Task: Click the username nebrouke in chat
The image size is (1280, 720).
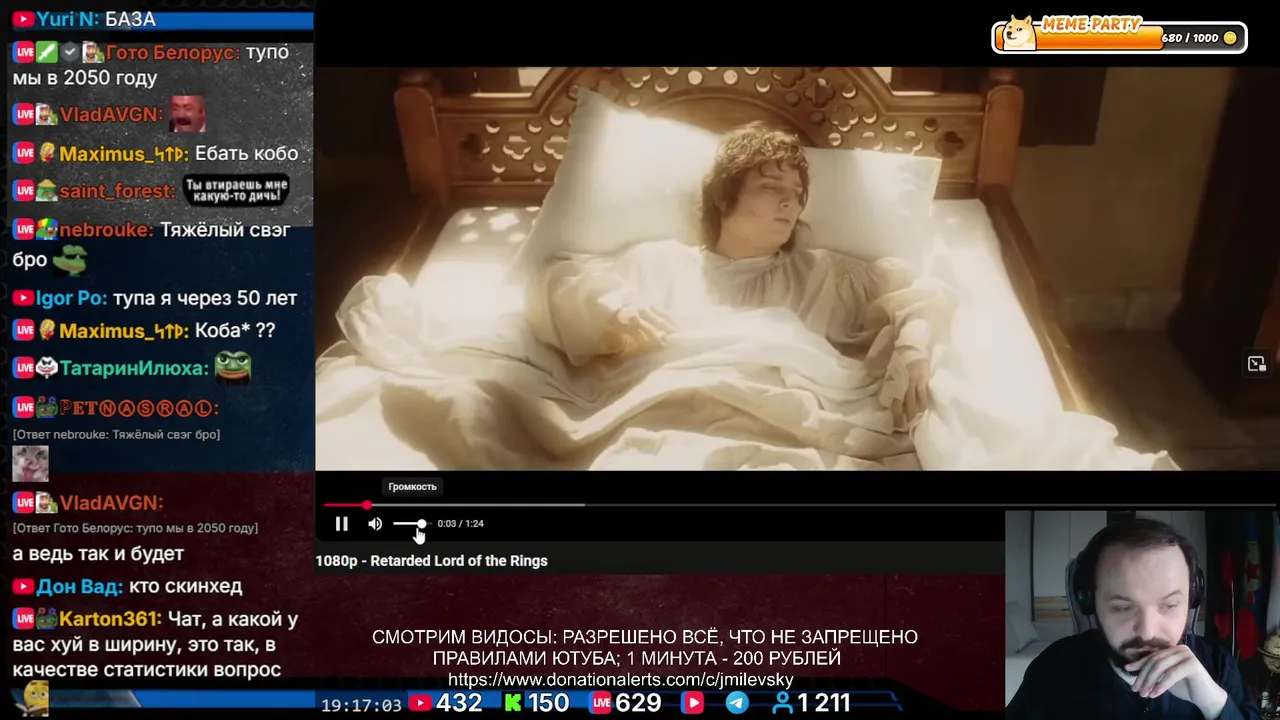Action: (106, 230)
